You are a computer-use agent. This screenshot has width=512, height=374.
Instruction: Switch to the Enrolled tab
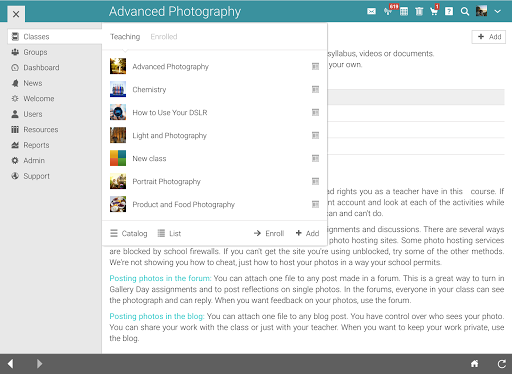164,37
